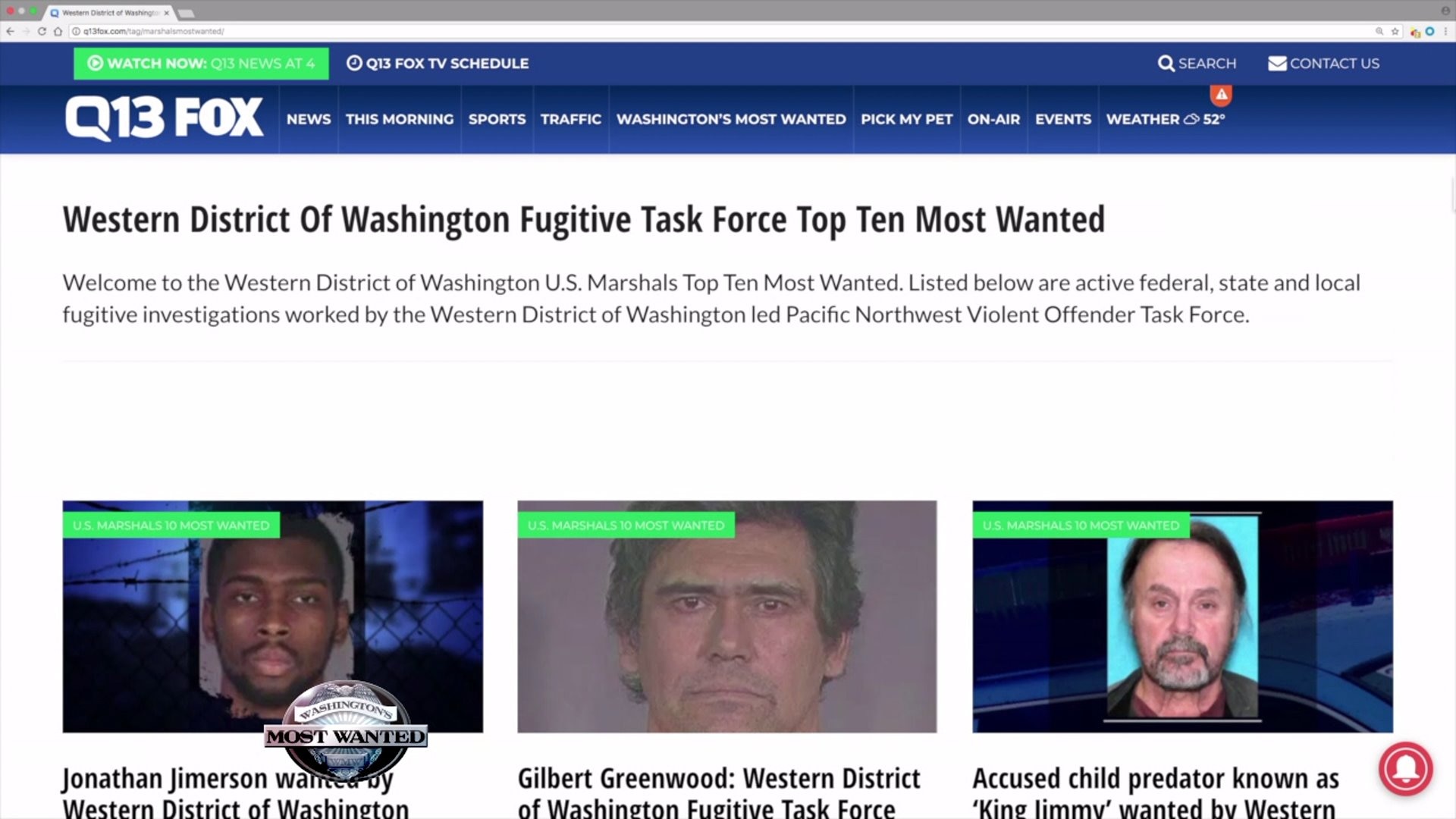Screen dimensions: 1456x819
Task: Bookmark page with the star icon
Action: pyautogui.click(x=1395, y=31)
